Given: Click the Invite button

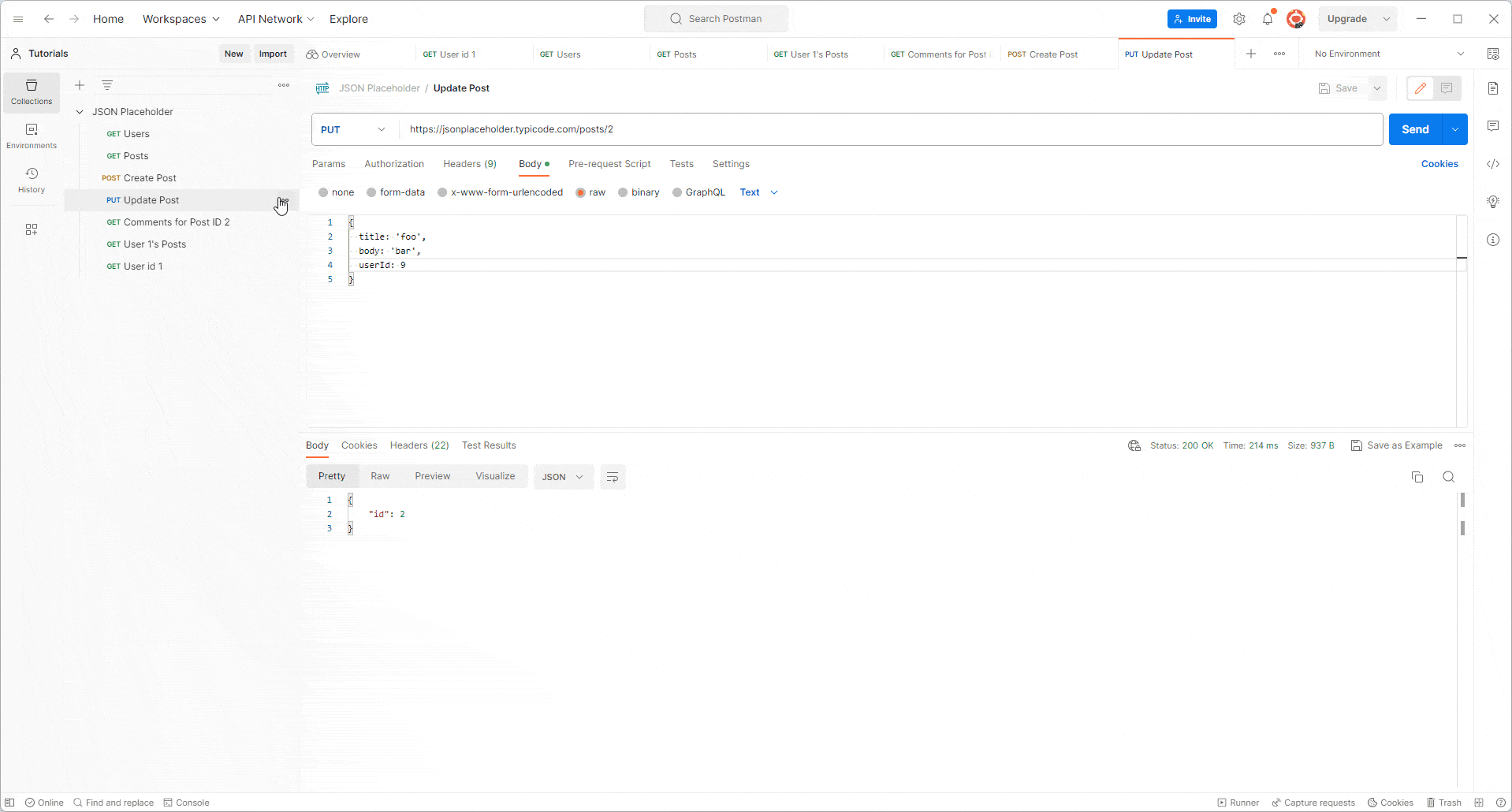Looking at the screenshot, I should point(1192,19).
